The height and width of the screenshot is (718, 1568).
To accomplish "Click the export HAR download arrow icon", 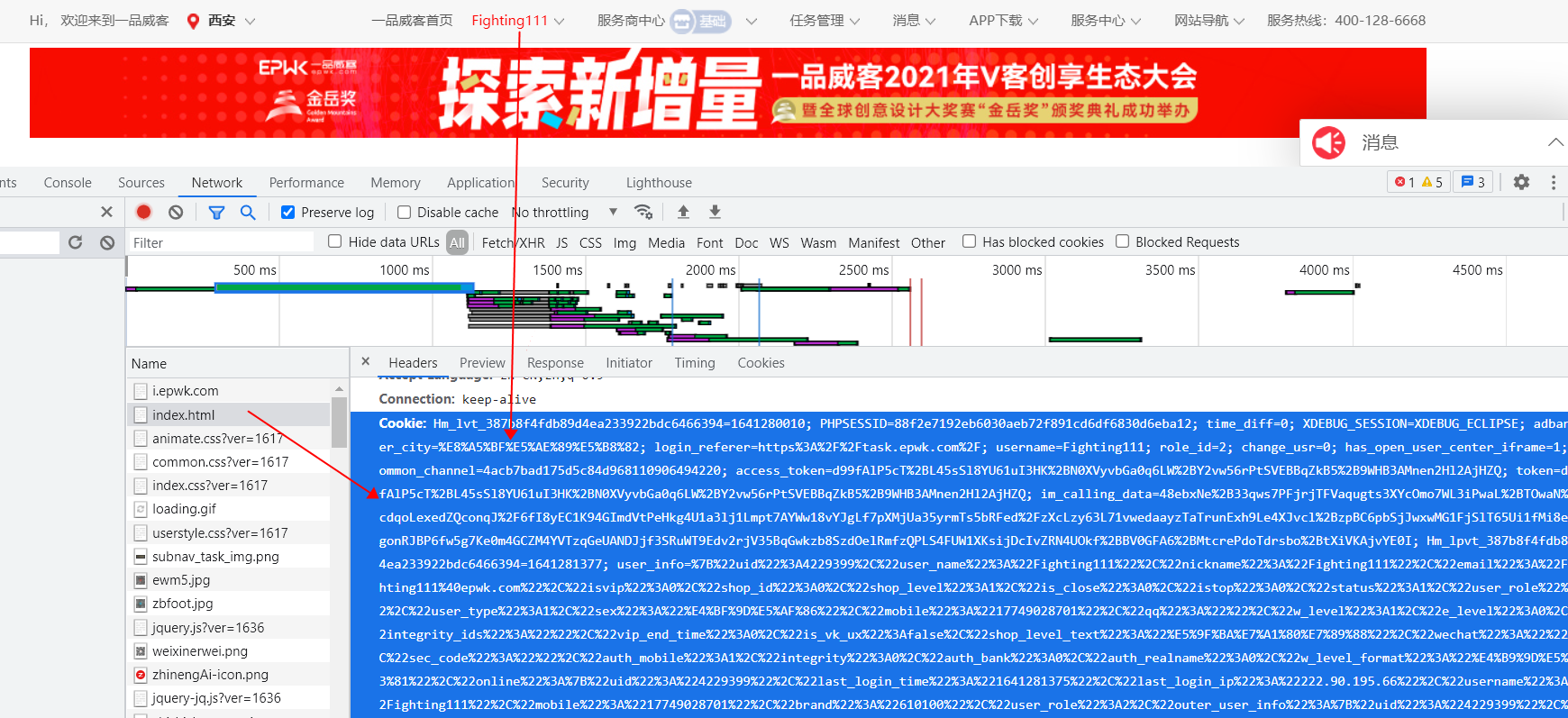I will 715,212.
